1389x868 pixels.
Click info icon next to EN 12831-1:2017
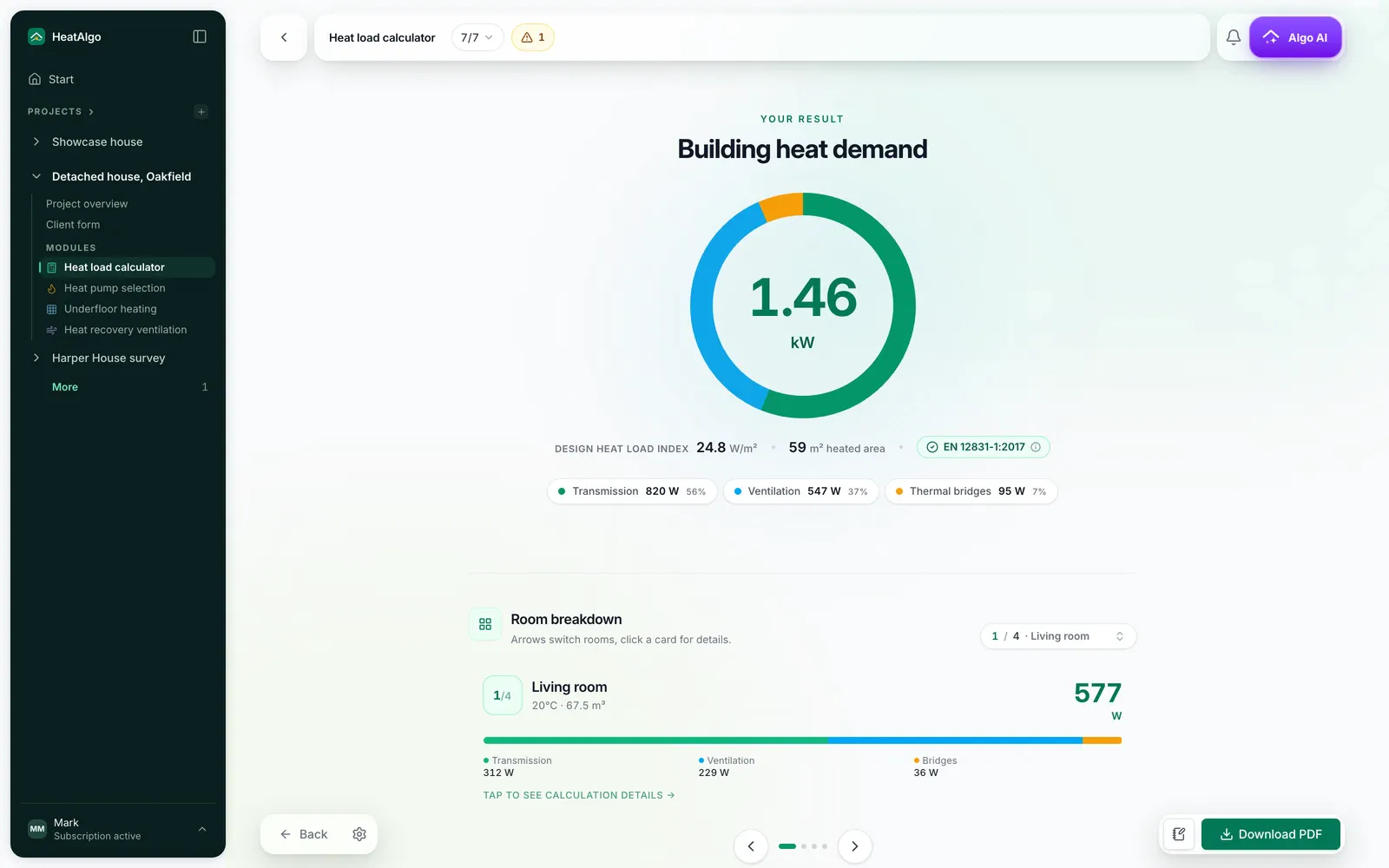coord(1036,447)
